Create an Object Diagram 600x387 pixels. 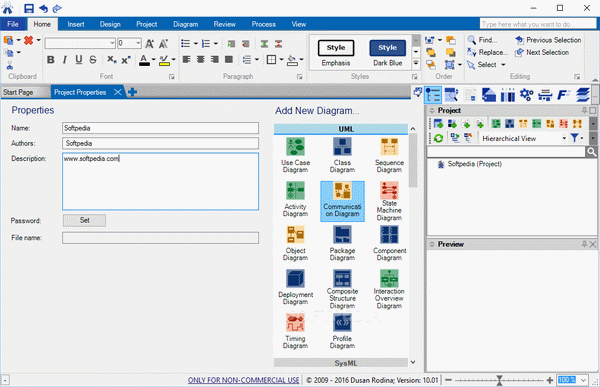[295, 243]
